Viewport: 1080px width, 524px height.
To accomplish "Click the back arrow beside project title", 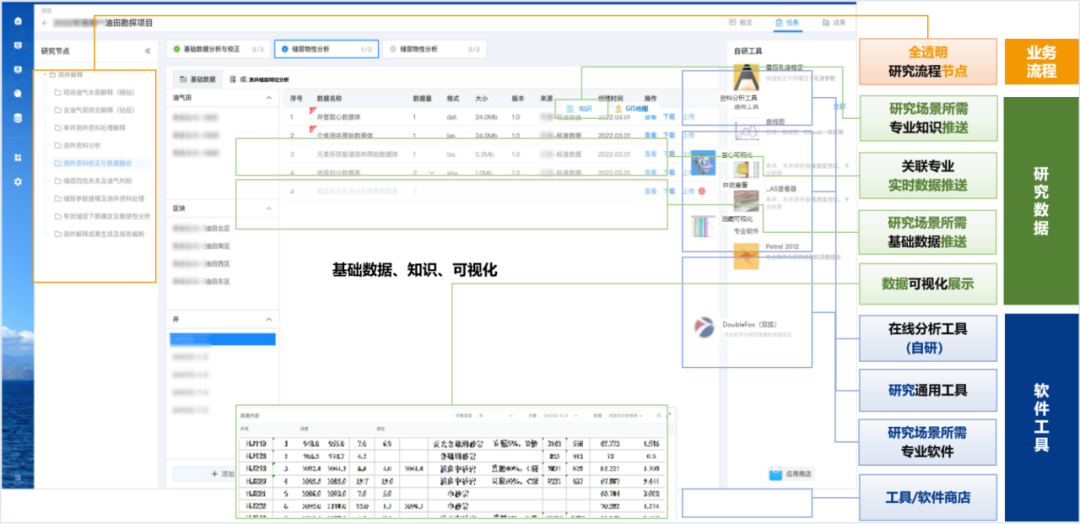I will (x=45, y=21).
